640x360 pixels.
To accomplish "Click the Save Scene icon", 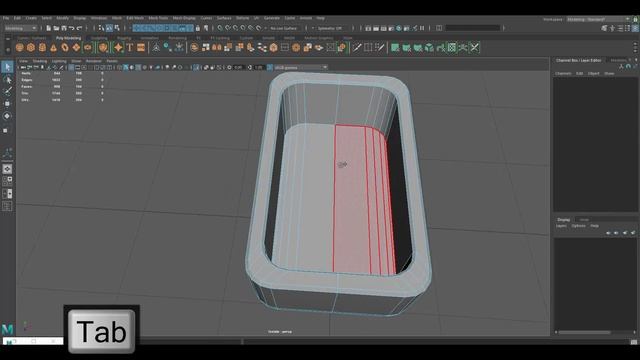I will [x=64, y=28].
